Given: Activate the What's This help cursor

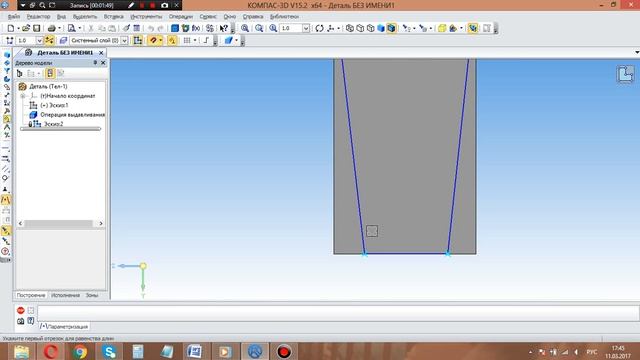Looking at the screenshot, I should [x=224, y=28].
